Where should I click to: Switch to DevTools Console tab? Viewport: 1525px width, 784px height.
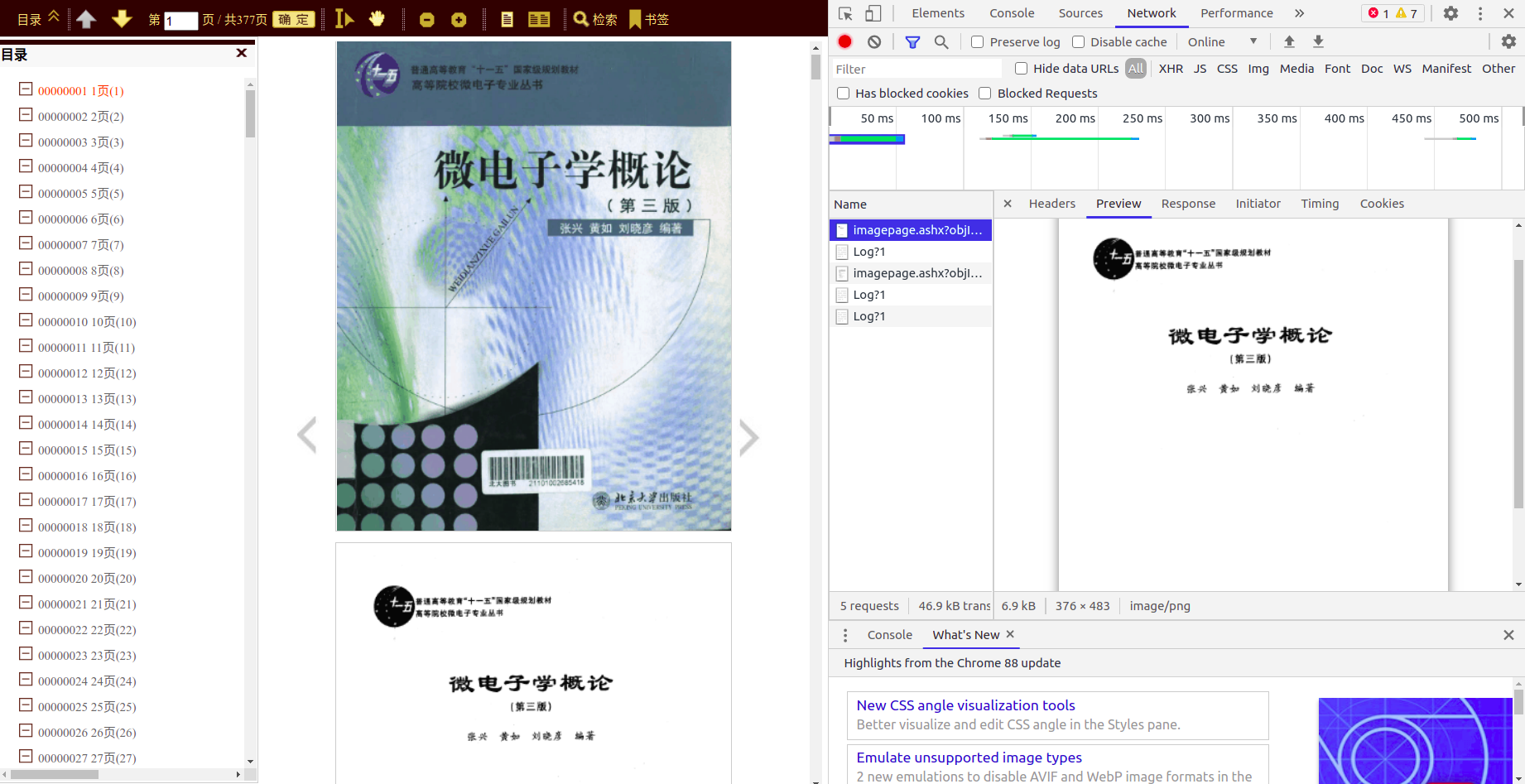click(1012, 13)
